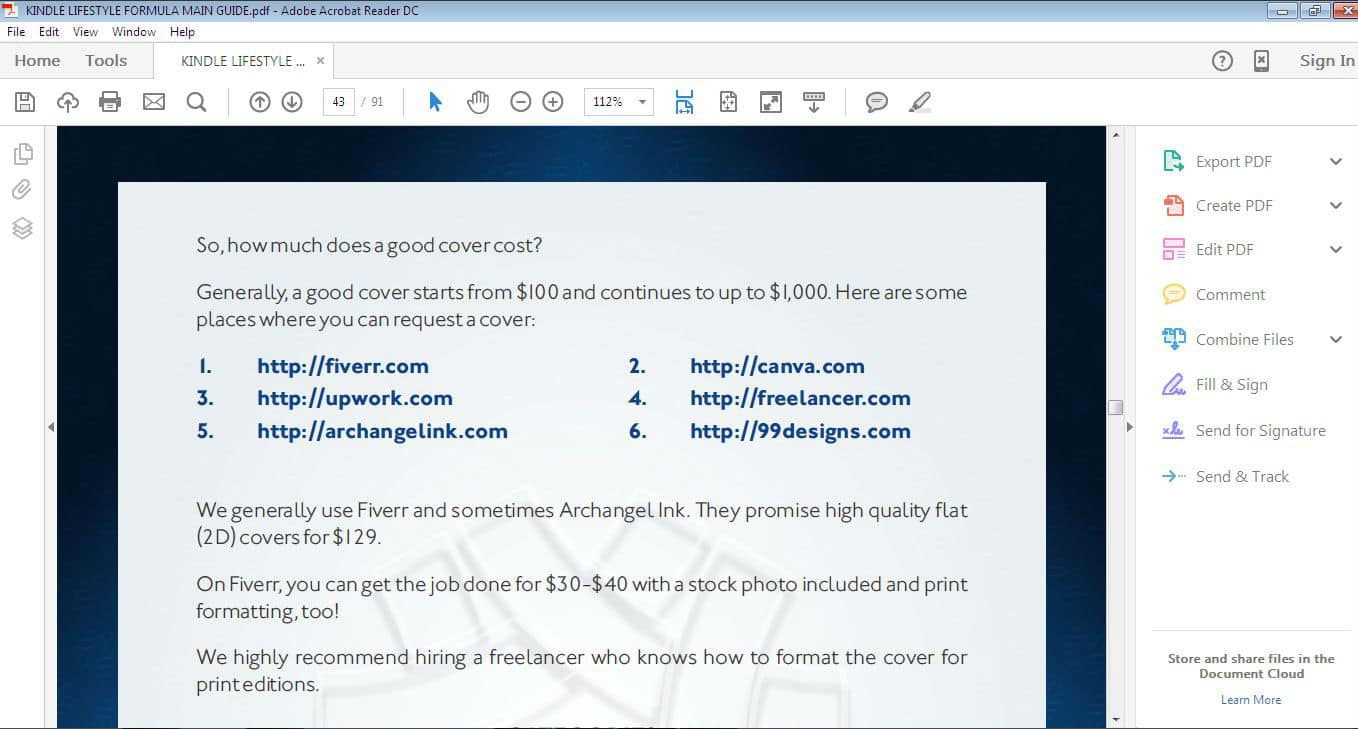This screenshot has height=729, width=1358.
Task: Open the Page Thumbnails panel
Action: click(22, 153)
